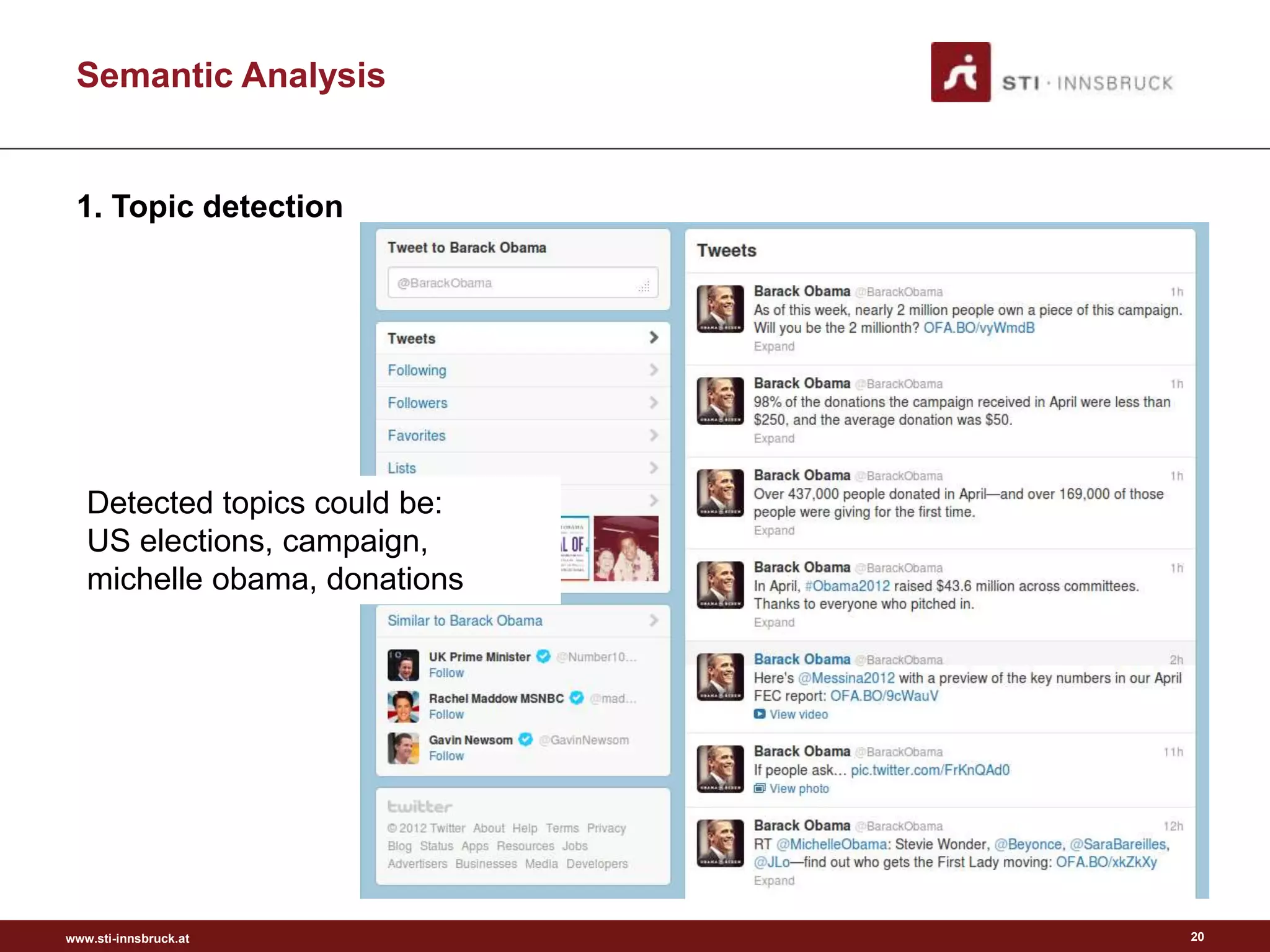This screenshot has width=1270, height=952.
Task: Click the #Obama2012 hashtag
Action: 847,586
